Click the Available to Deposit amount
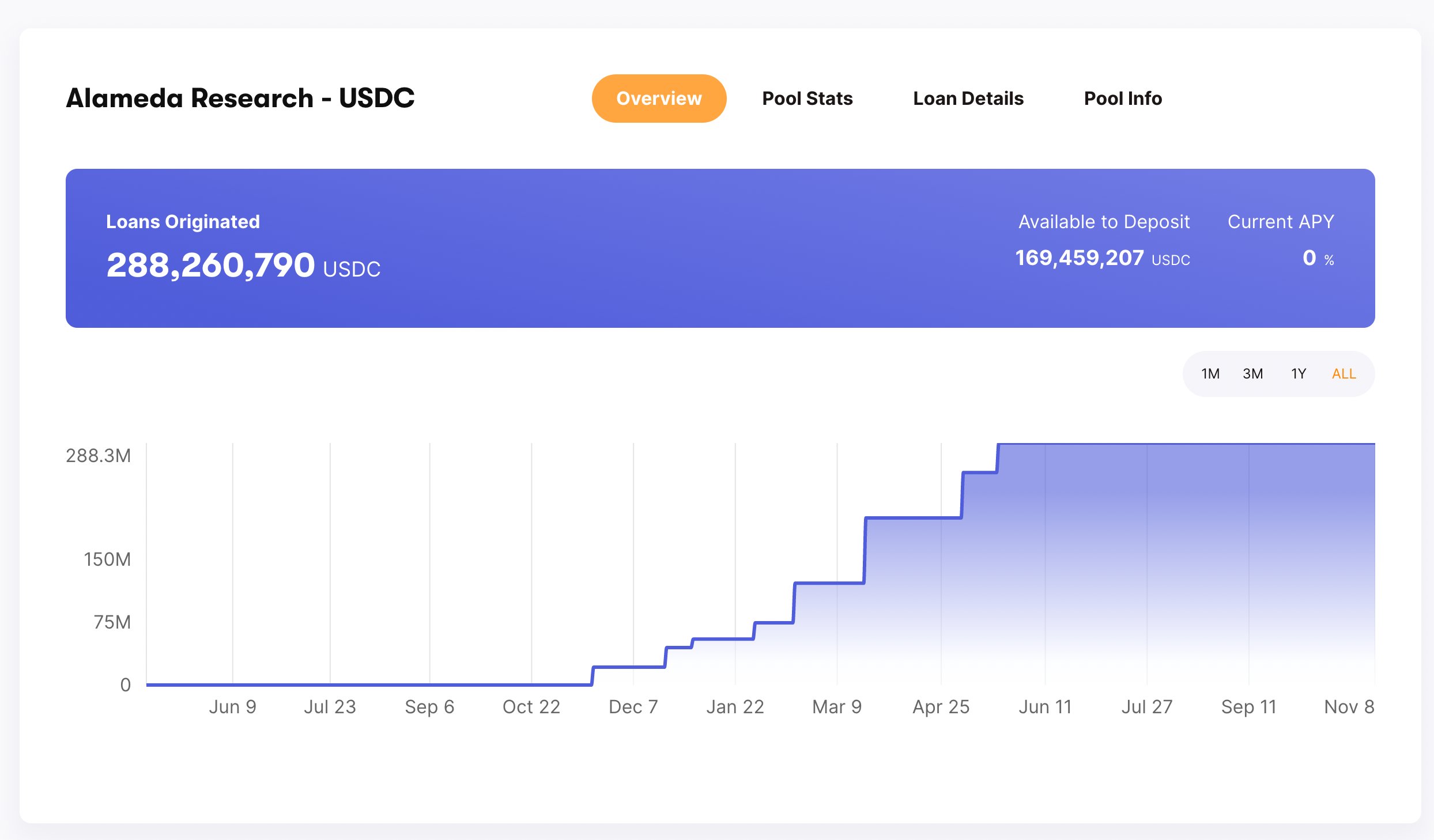 tap(1079, 258)
